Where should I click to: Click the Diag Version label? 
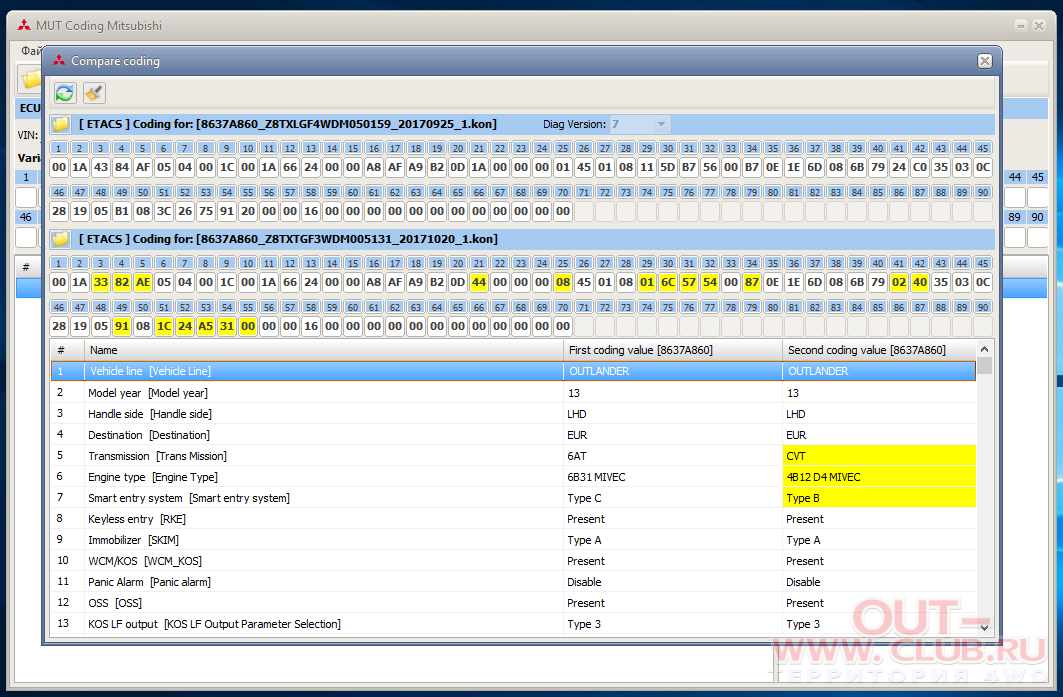pos(574,124)
